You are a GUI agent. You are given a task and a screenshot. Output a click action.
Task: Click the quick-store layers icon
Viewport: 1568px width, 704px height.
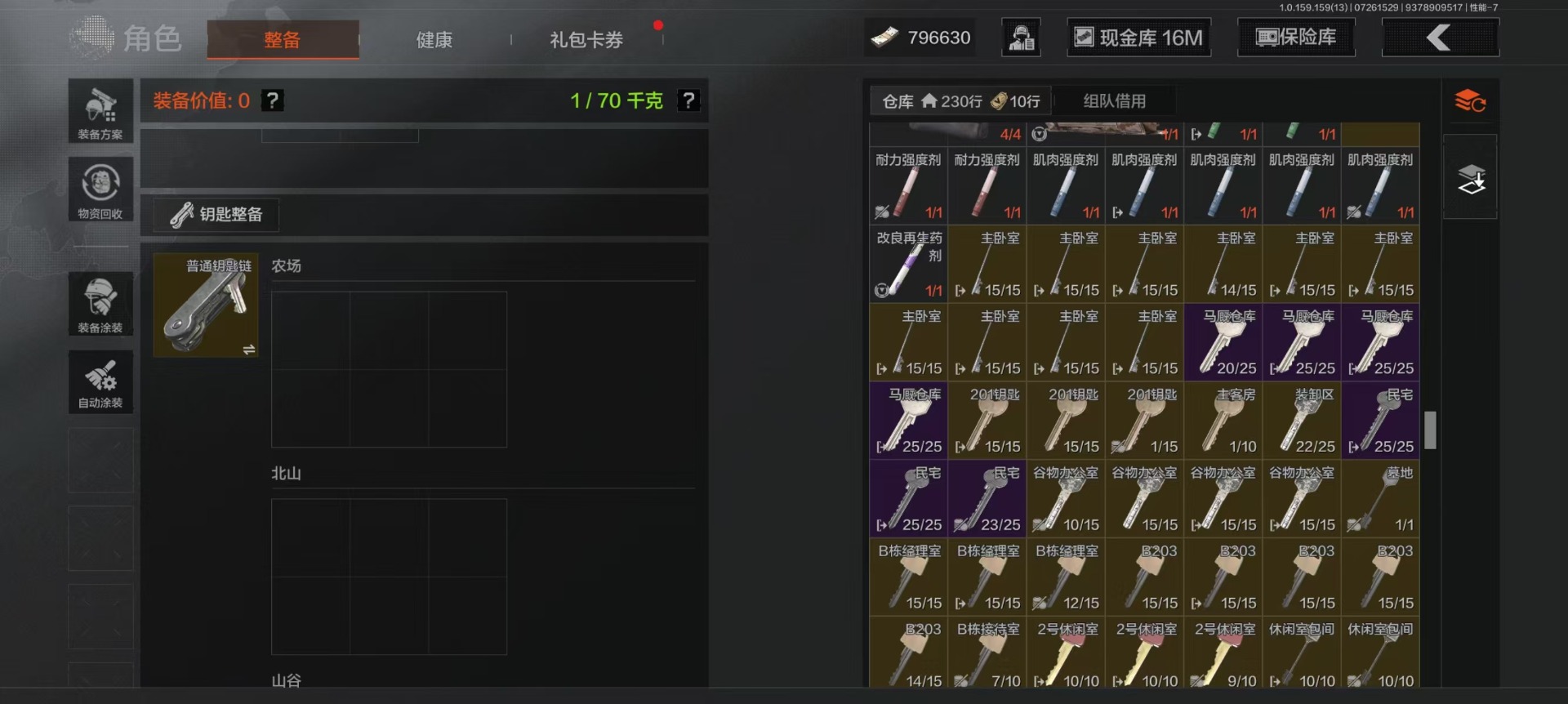click(x=1470, y=177)
